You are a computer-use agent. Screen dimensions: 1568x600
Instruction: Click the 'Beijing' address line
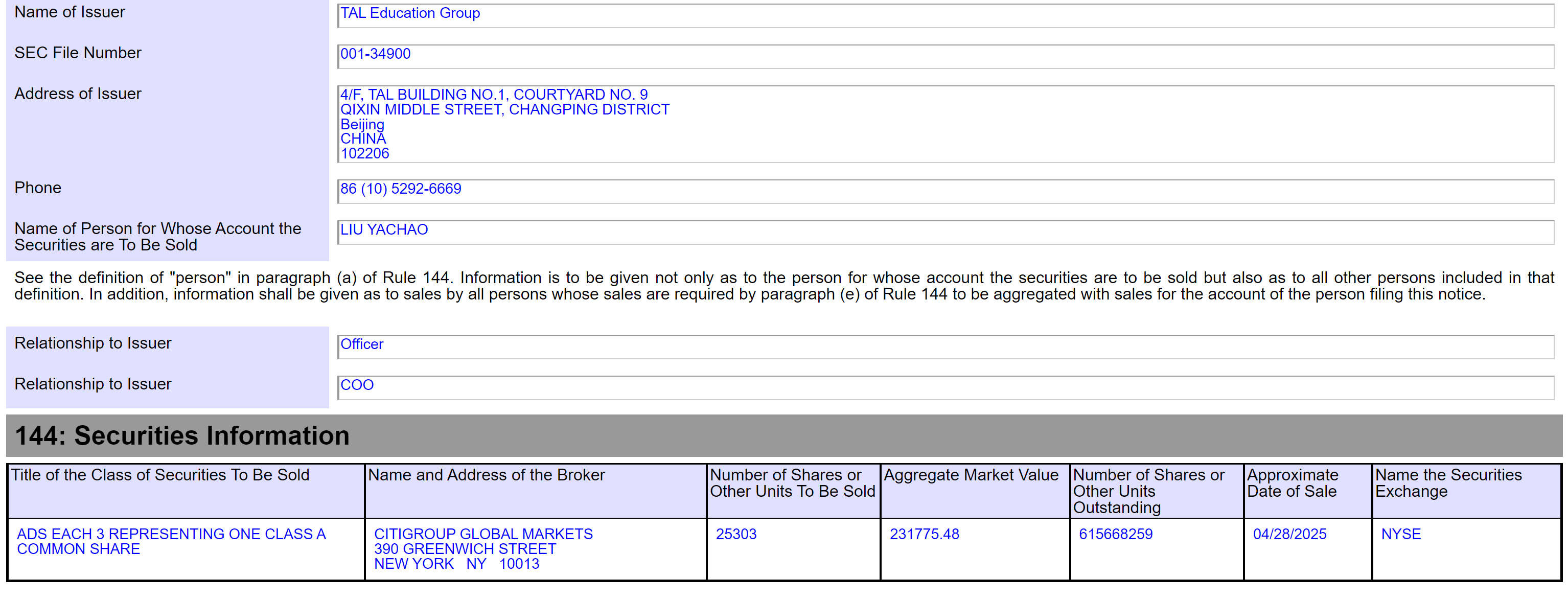[362, 124]
